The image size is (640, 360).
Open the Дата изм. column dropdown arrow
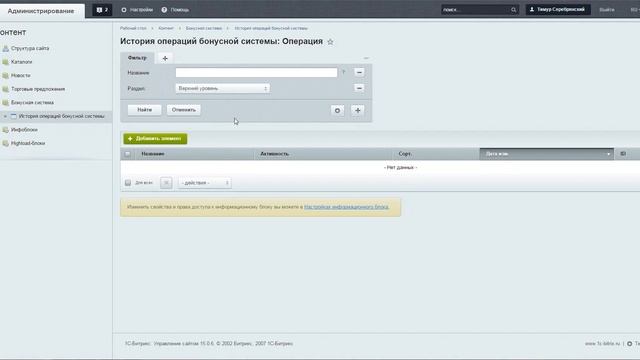point(609,154)
